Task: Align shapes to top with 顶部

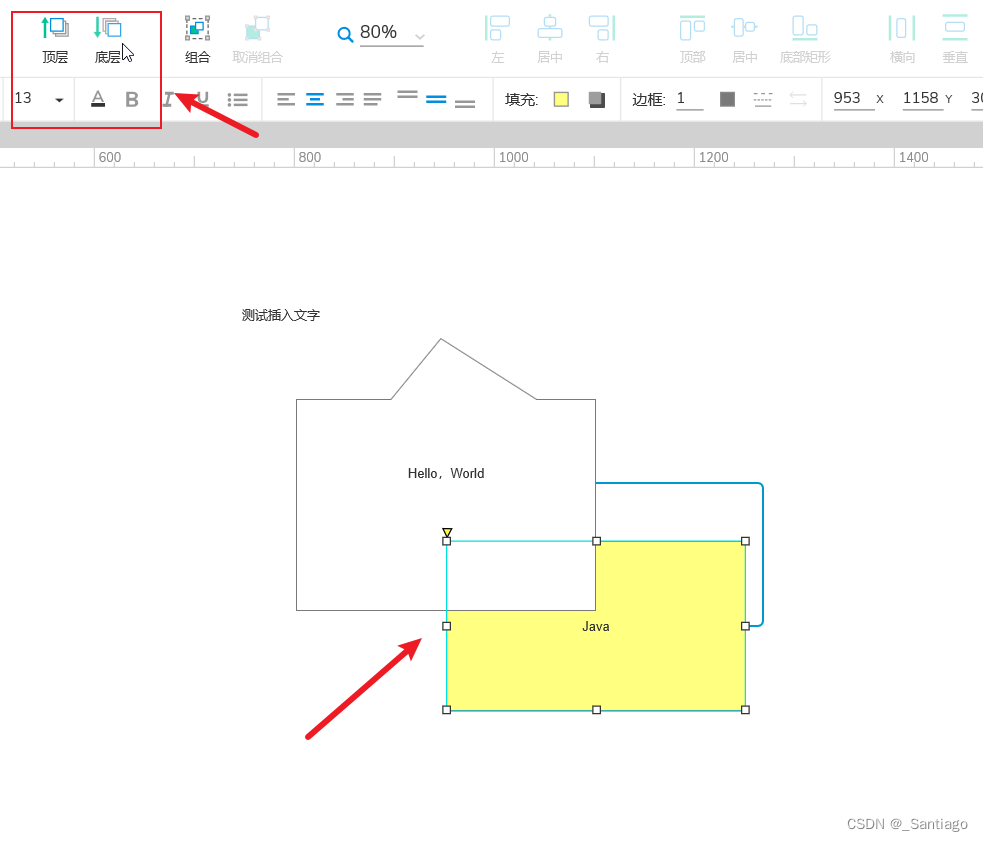Action: coord(693,40)
